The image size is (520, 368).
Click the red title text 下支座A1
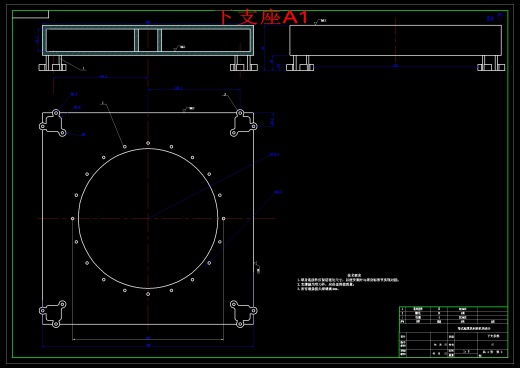click(263, 17)
